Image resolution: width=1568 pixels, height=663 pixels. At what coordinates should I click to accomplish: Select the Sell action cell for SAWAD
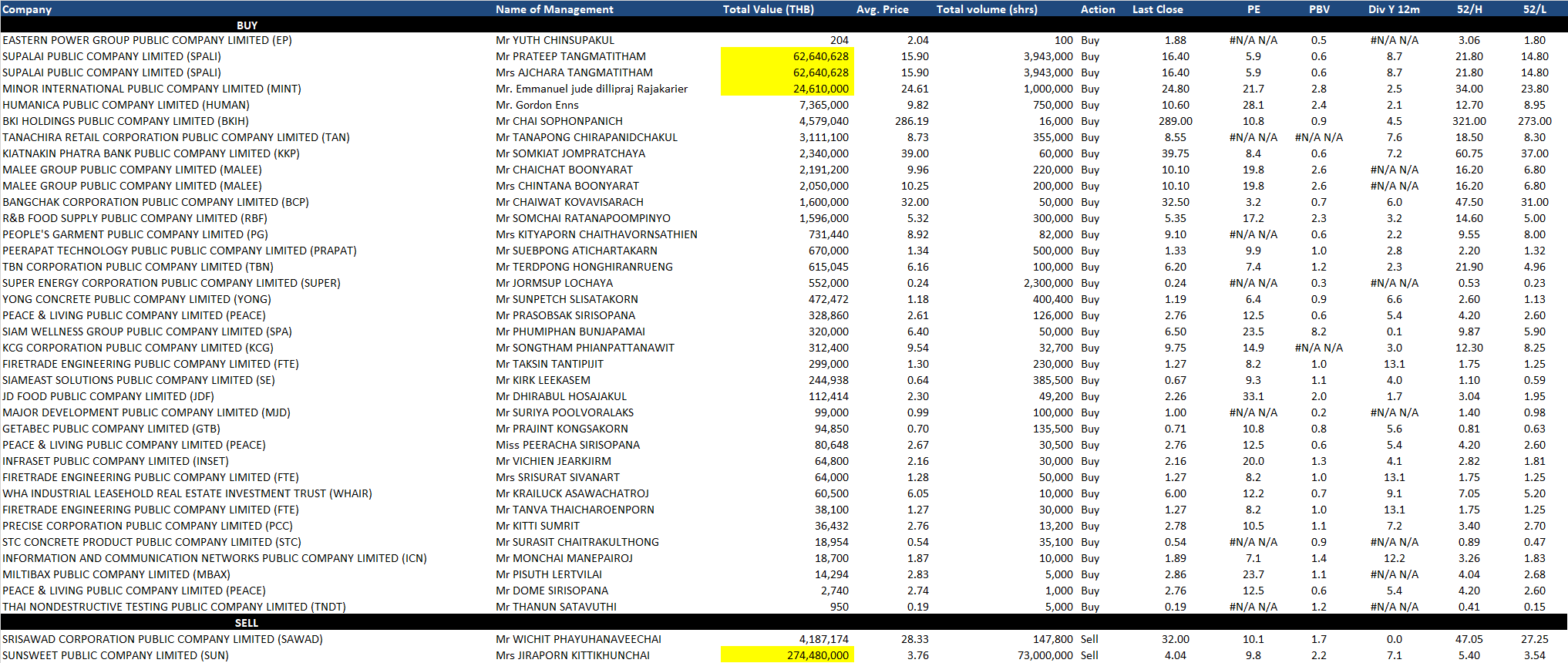(x=1089, y=639)
